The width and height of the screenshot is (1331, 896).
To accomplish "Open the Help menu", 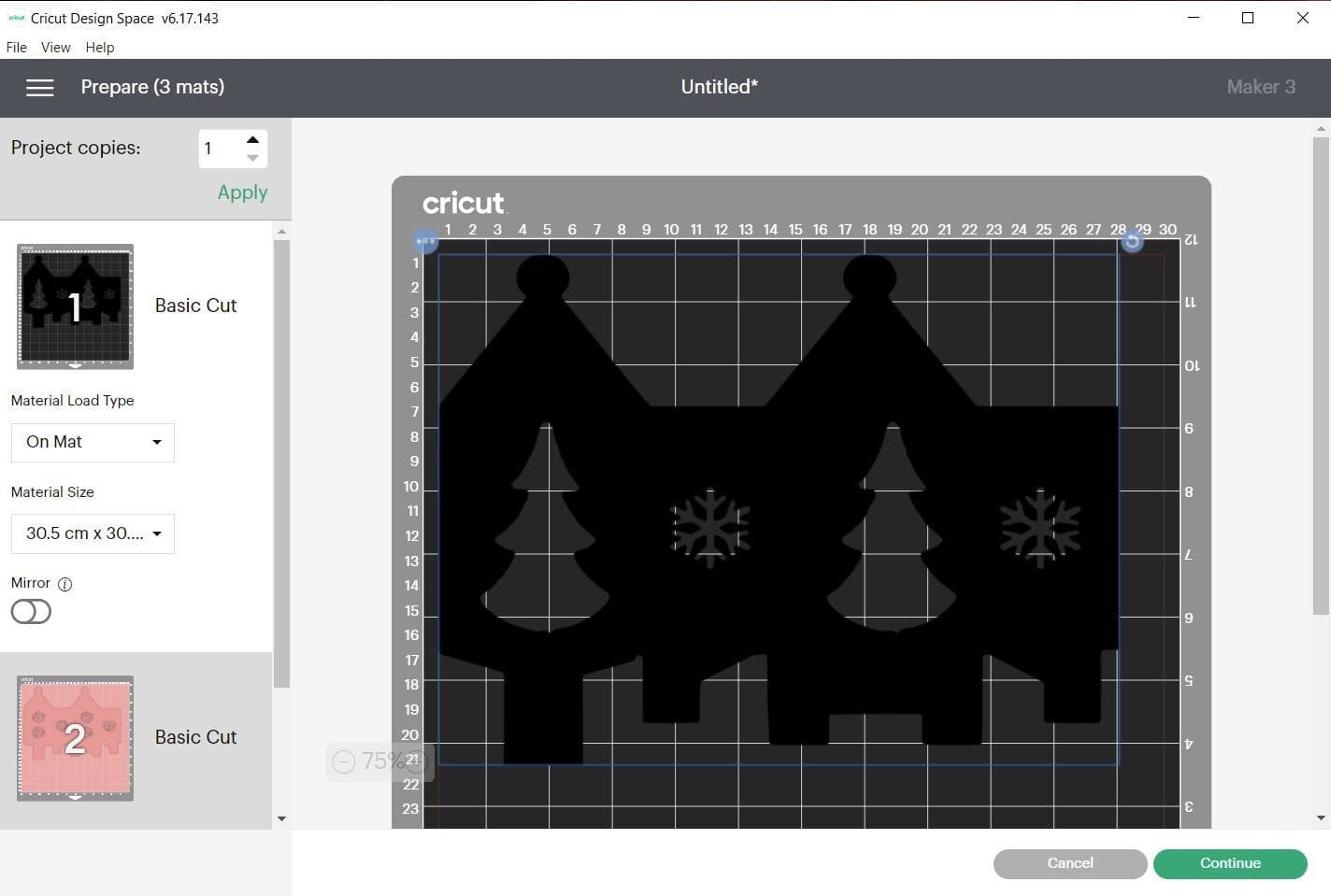I will click(100, 48).
